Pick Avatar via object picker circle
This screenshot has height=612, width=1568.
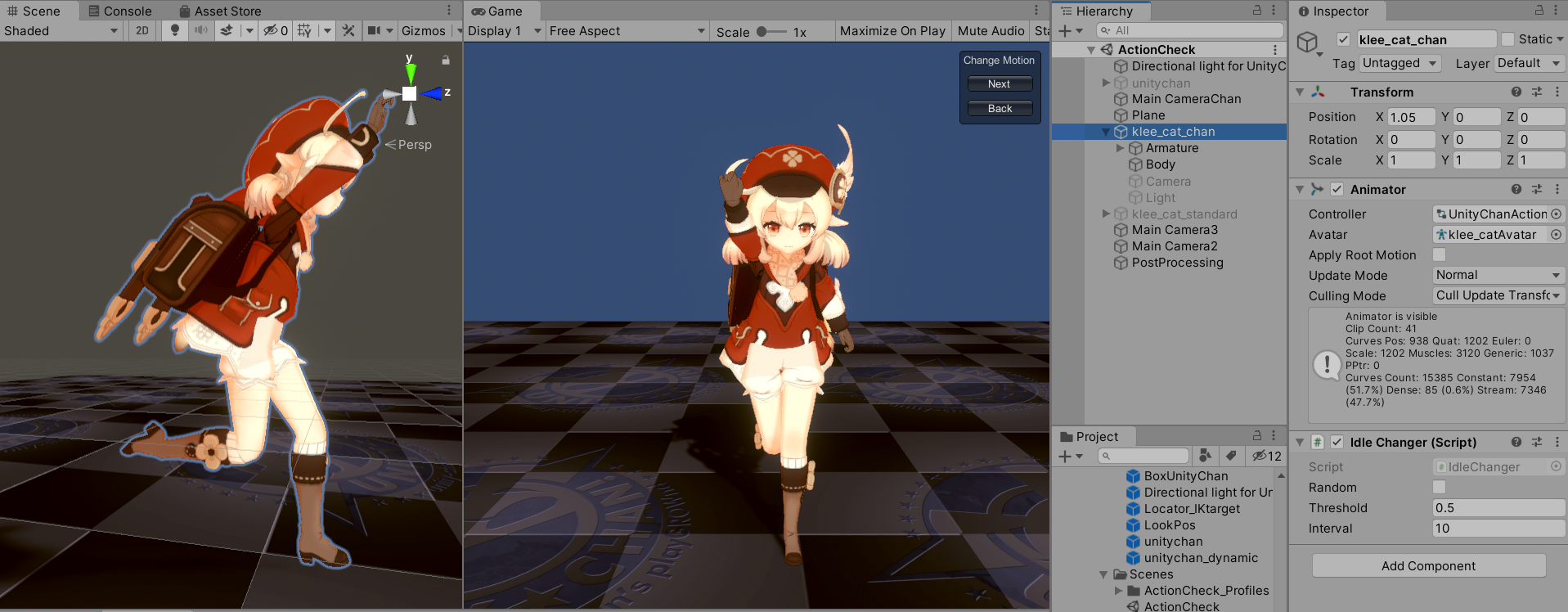1557,234
